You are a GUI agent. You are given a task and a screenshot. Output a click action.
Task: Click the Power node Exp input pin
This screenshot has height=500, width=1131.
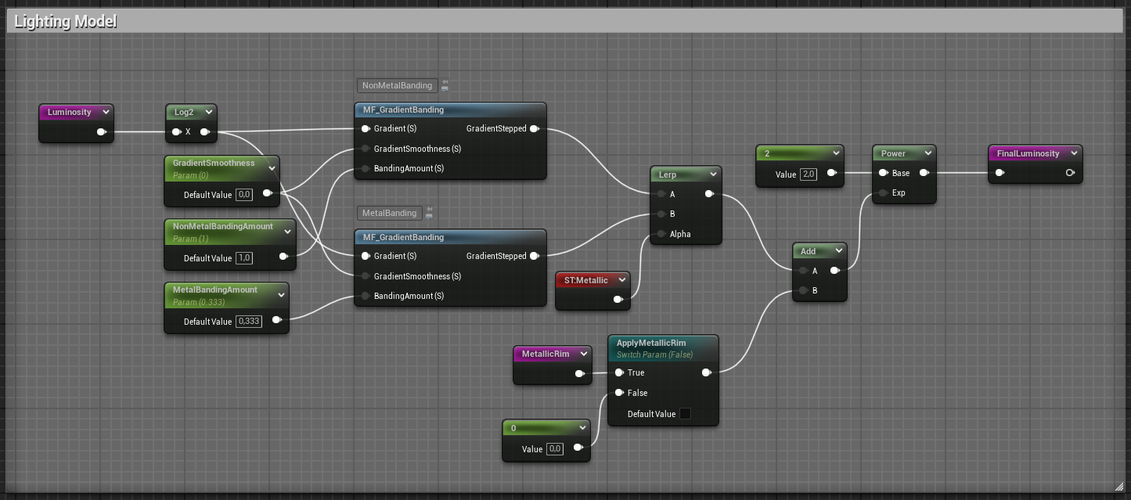tap(882, 193)
